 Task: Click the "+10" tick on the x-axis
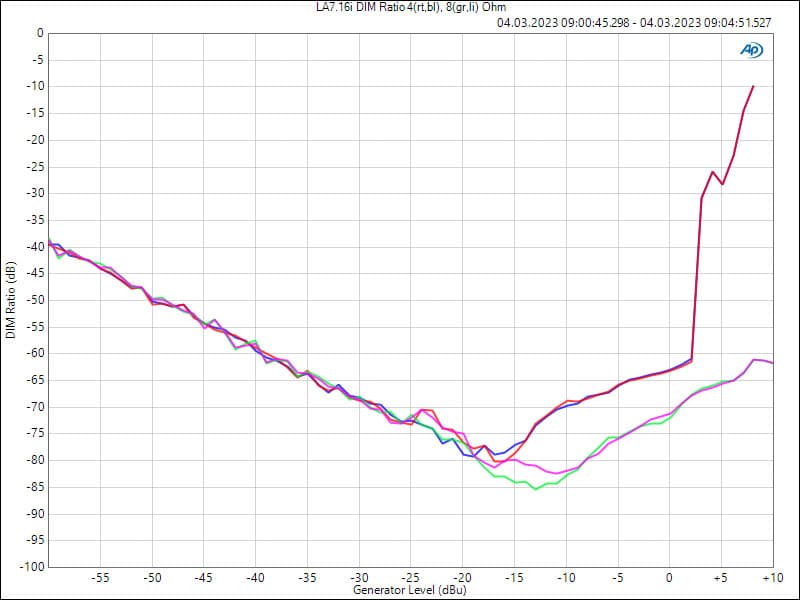[x=771, y=578]
